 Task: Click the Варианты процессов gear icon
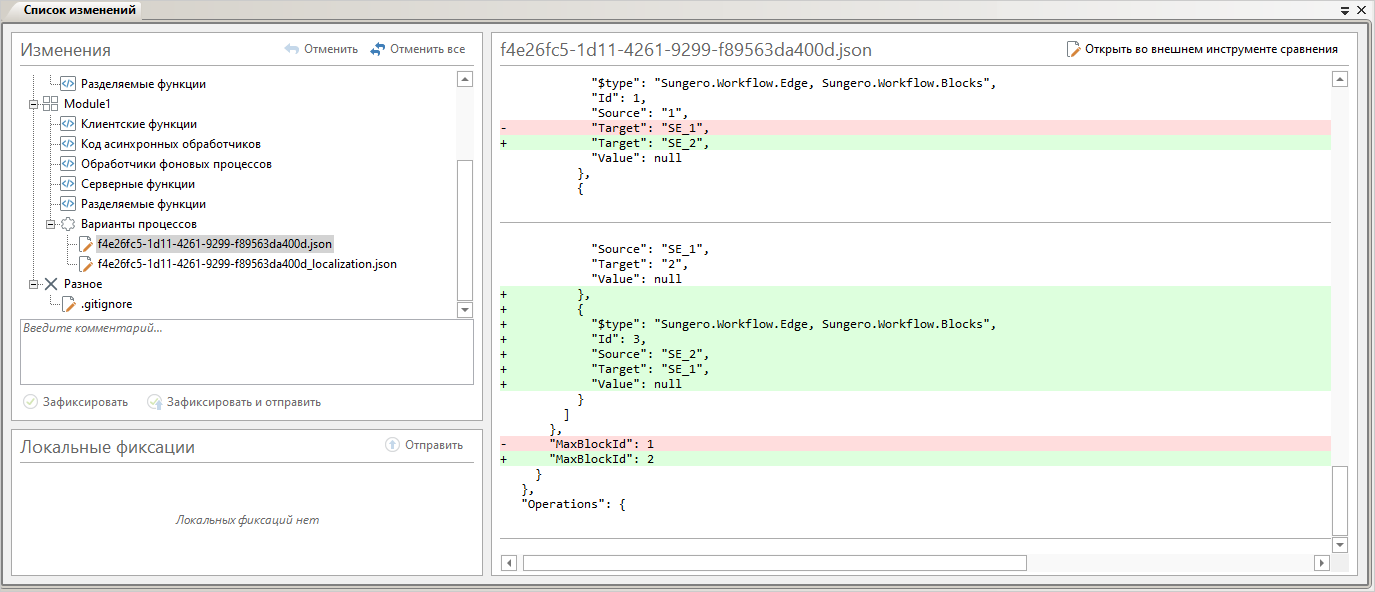tap(68, 224)
